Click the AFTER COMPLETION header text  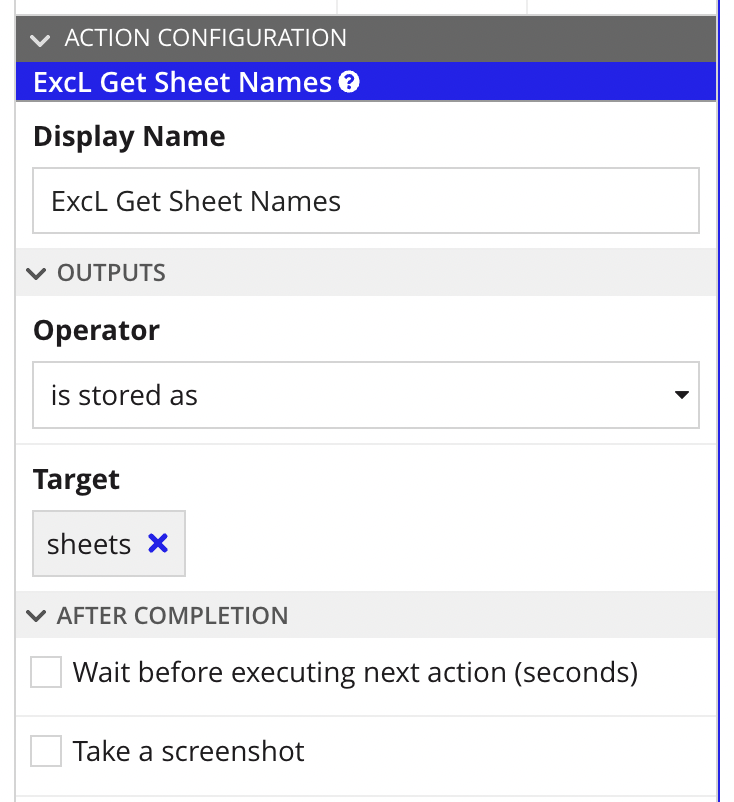tap(172, 616)
